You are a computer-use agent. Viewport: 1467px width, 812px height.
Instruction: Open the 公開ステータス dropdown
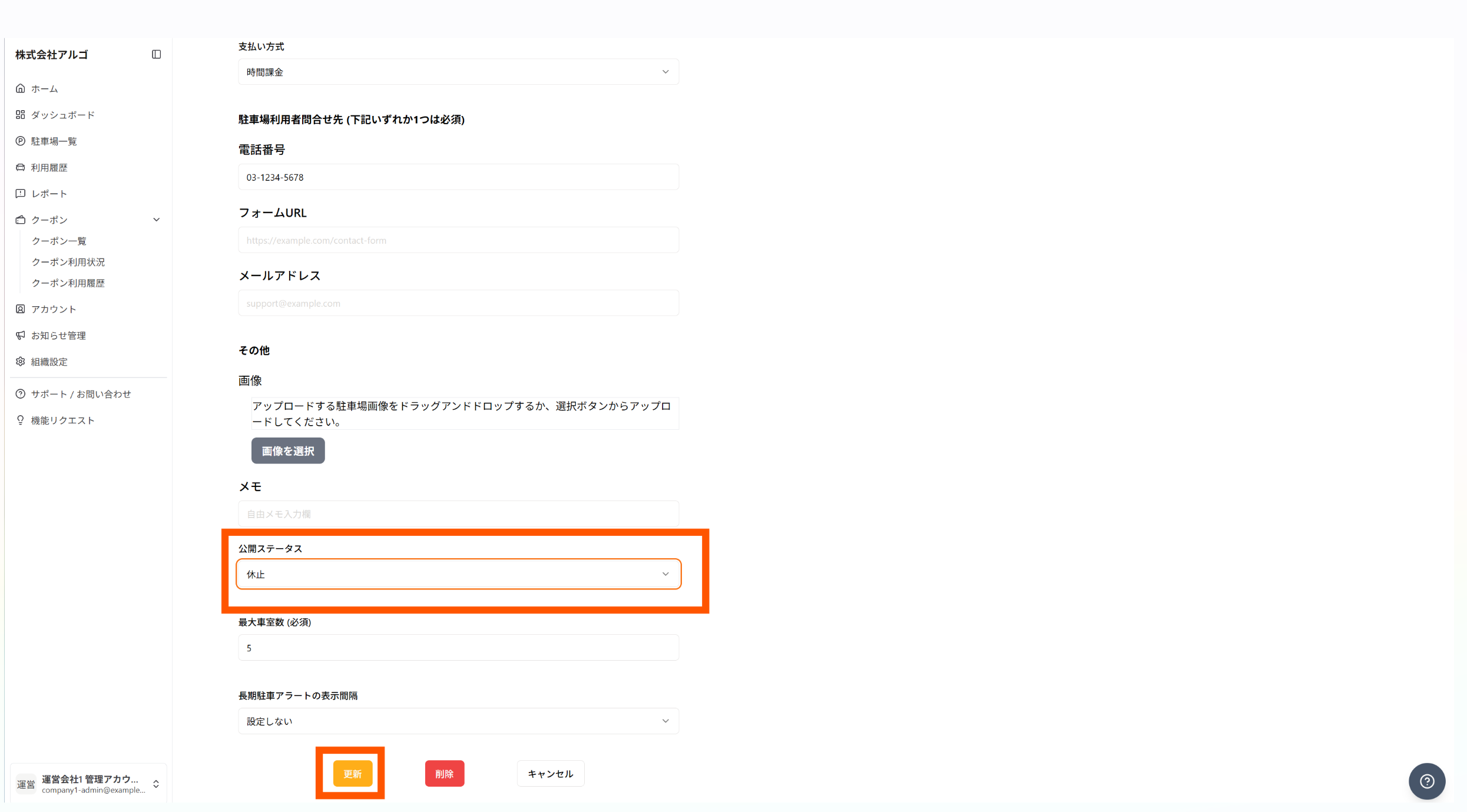[x=458, y=574]
